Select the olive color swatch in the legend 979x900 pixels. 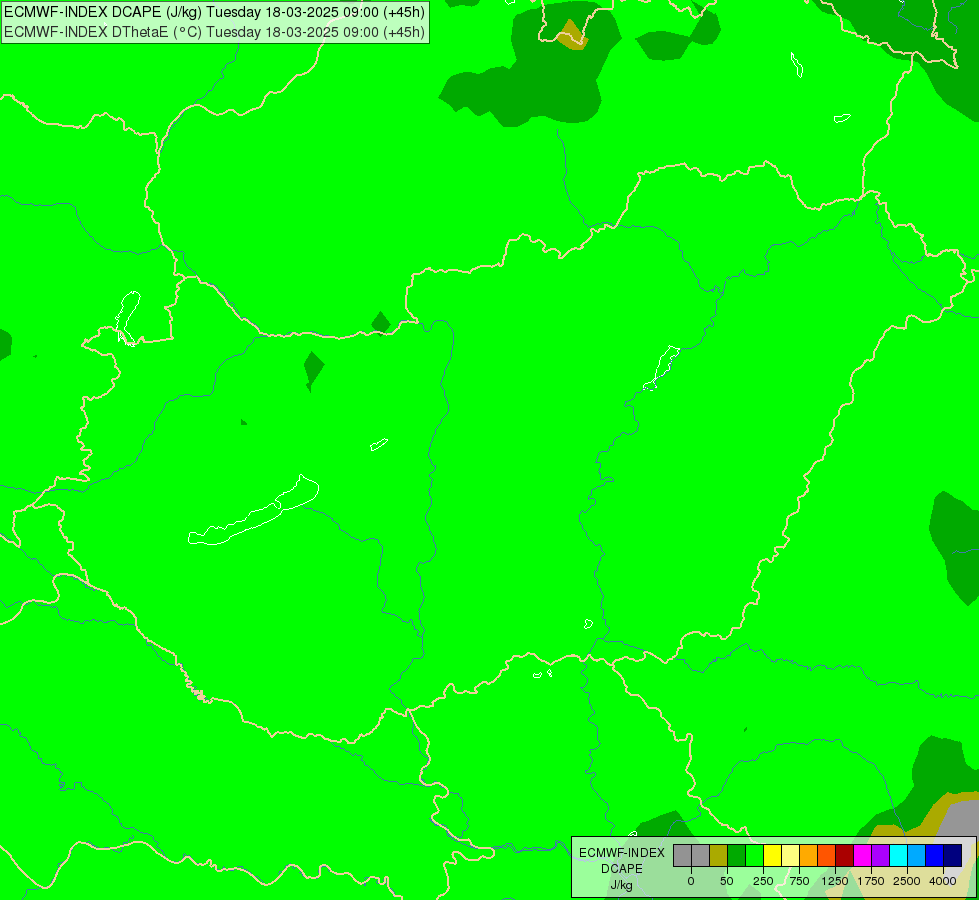click(718, 855)
